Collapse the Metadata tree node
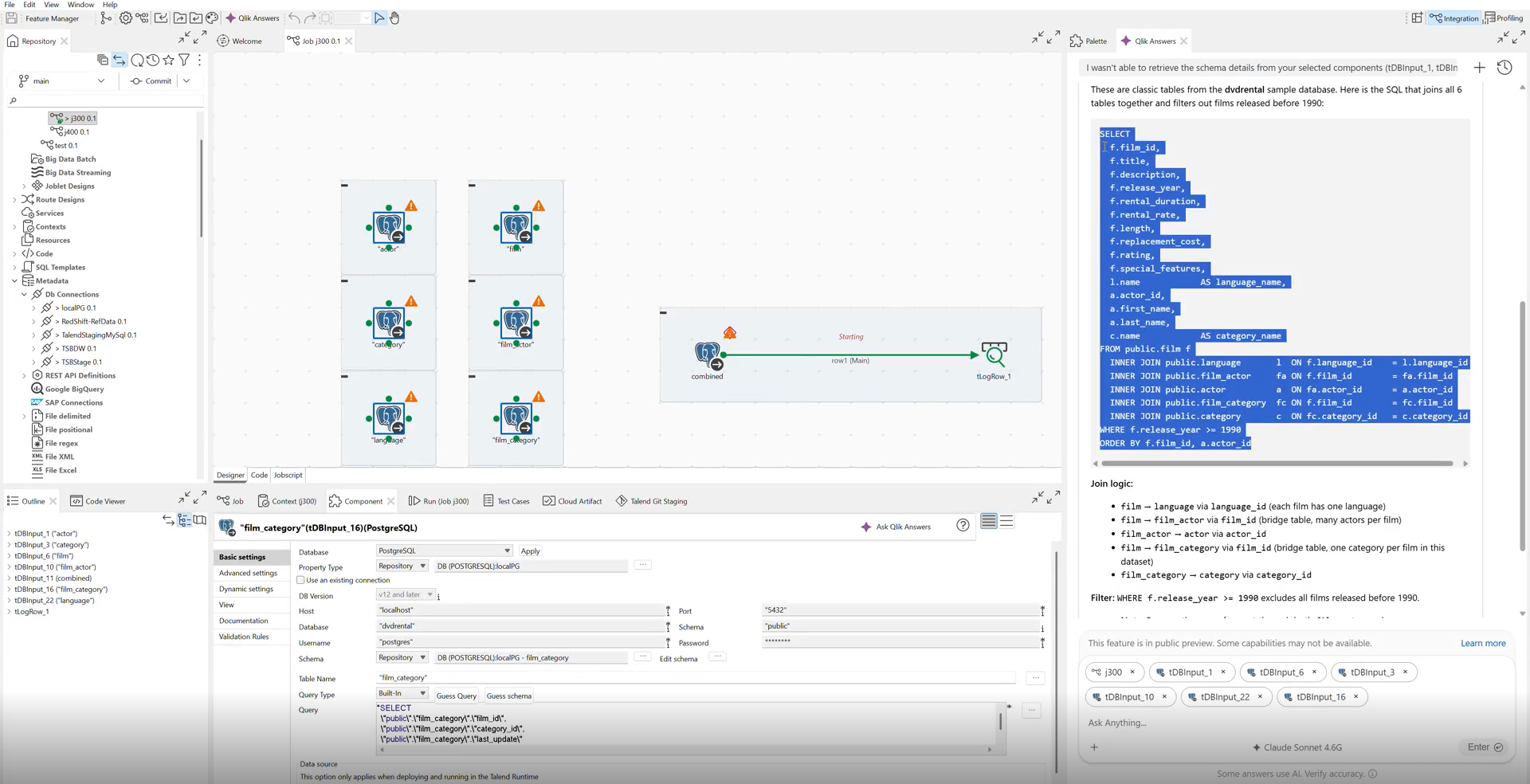Viewport: 1530px width, 784px height. [14, 280]
